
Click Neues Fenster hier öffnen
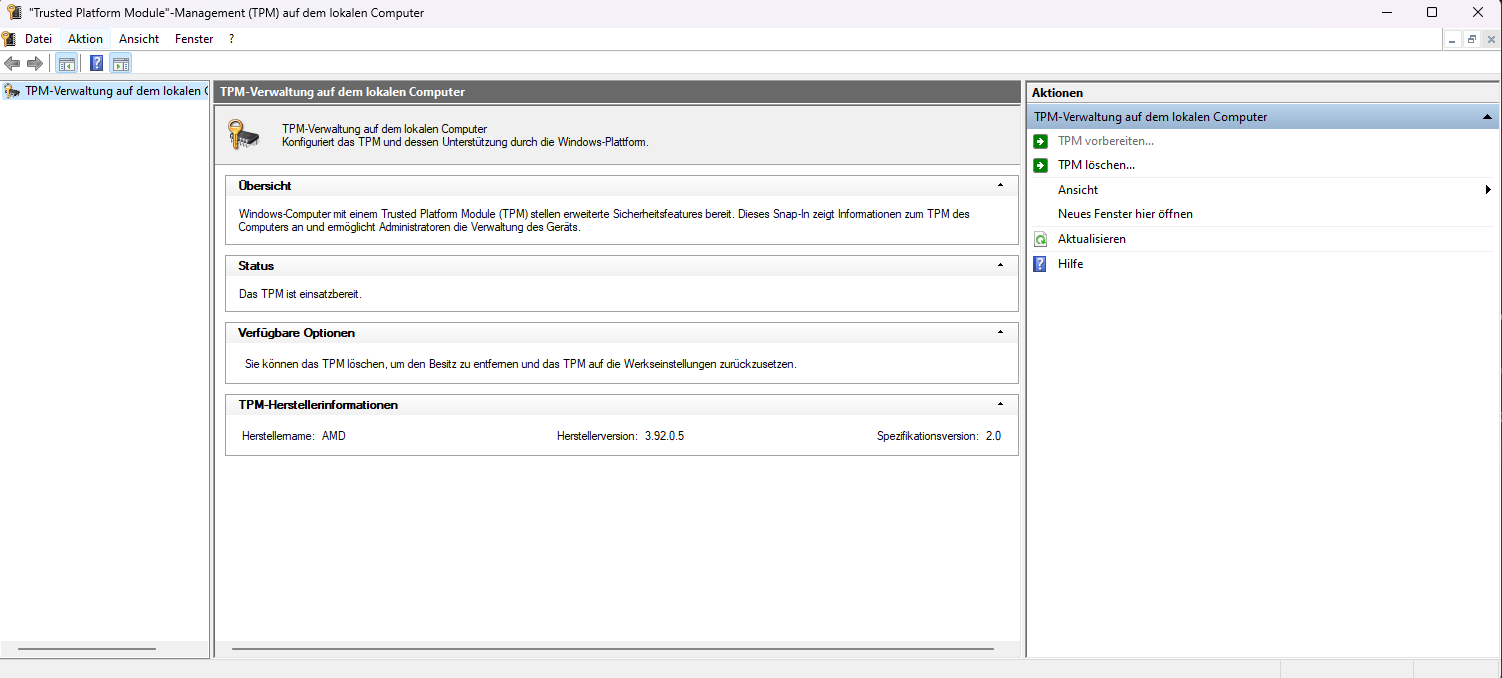[1124, 213]
